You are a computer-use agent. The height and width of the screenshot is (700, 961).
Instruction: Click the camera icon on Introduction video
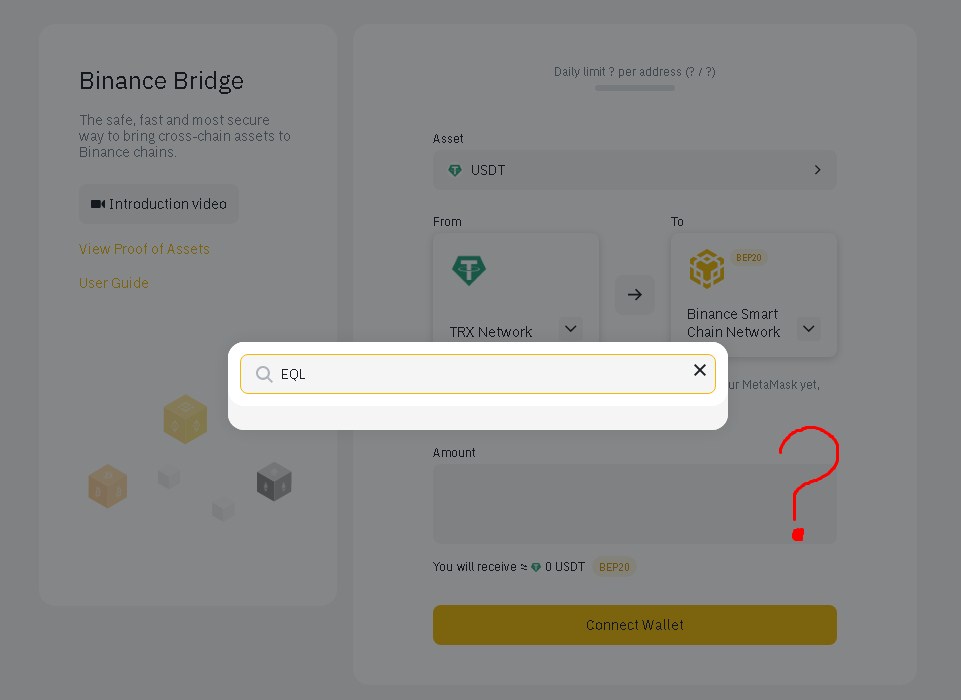[x=97, y=204]
